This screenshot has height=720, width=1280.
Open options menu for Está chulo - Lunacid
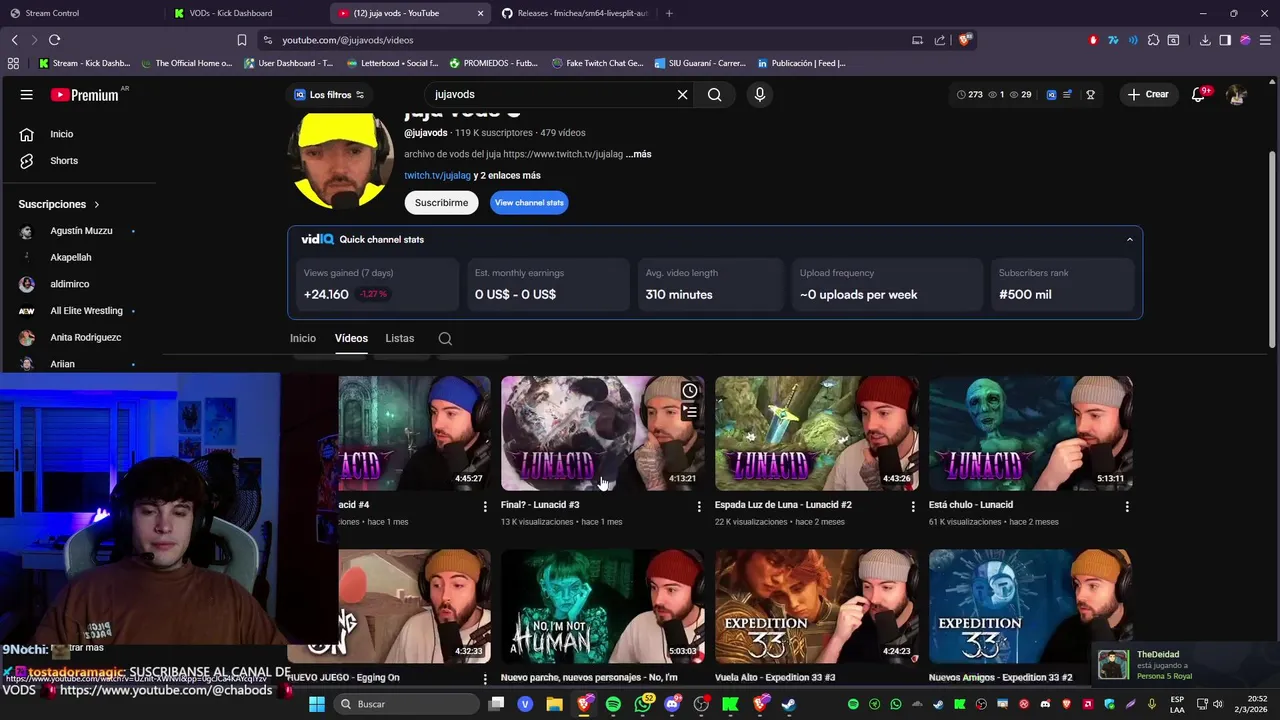(1127, 506)
